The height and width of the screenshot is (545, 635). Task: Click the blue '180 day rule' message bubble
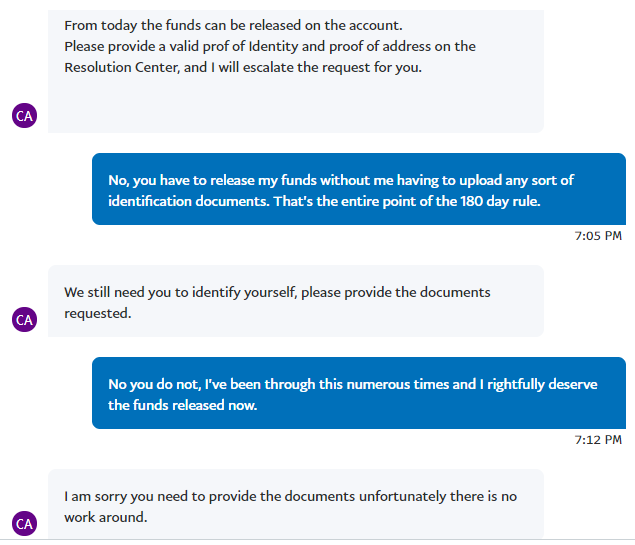[359, 189]
